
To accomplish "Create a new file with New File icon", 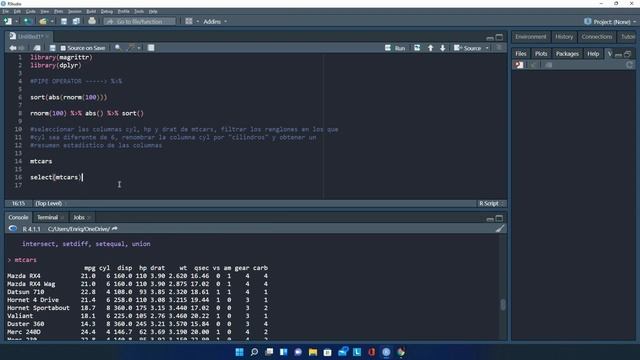I will [8, 21].
